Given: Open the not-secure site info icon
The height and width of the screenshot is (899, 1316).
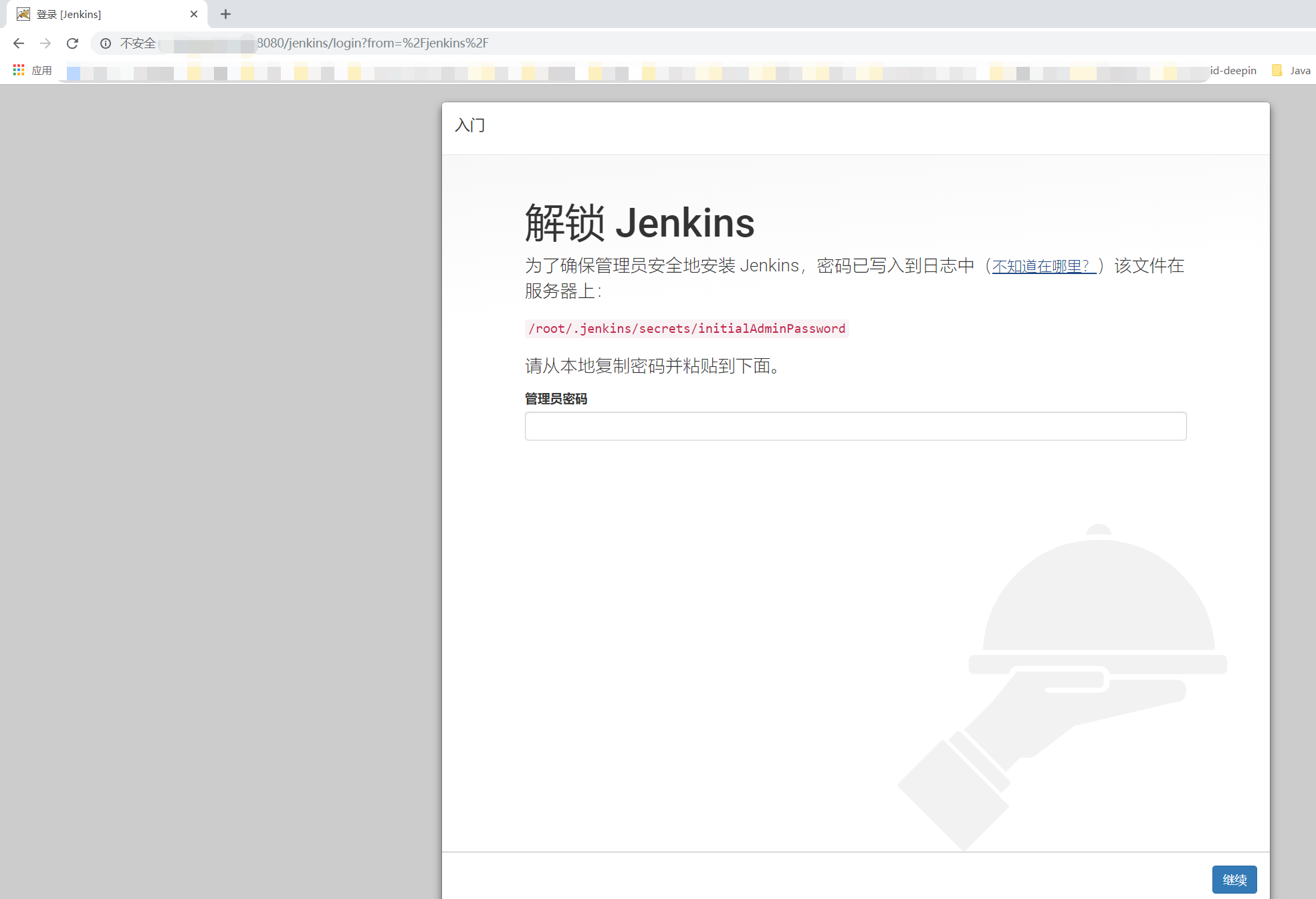Looking at the screenshot, I should [106, 43].
